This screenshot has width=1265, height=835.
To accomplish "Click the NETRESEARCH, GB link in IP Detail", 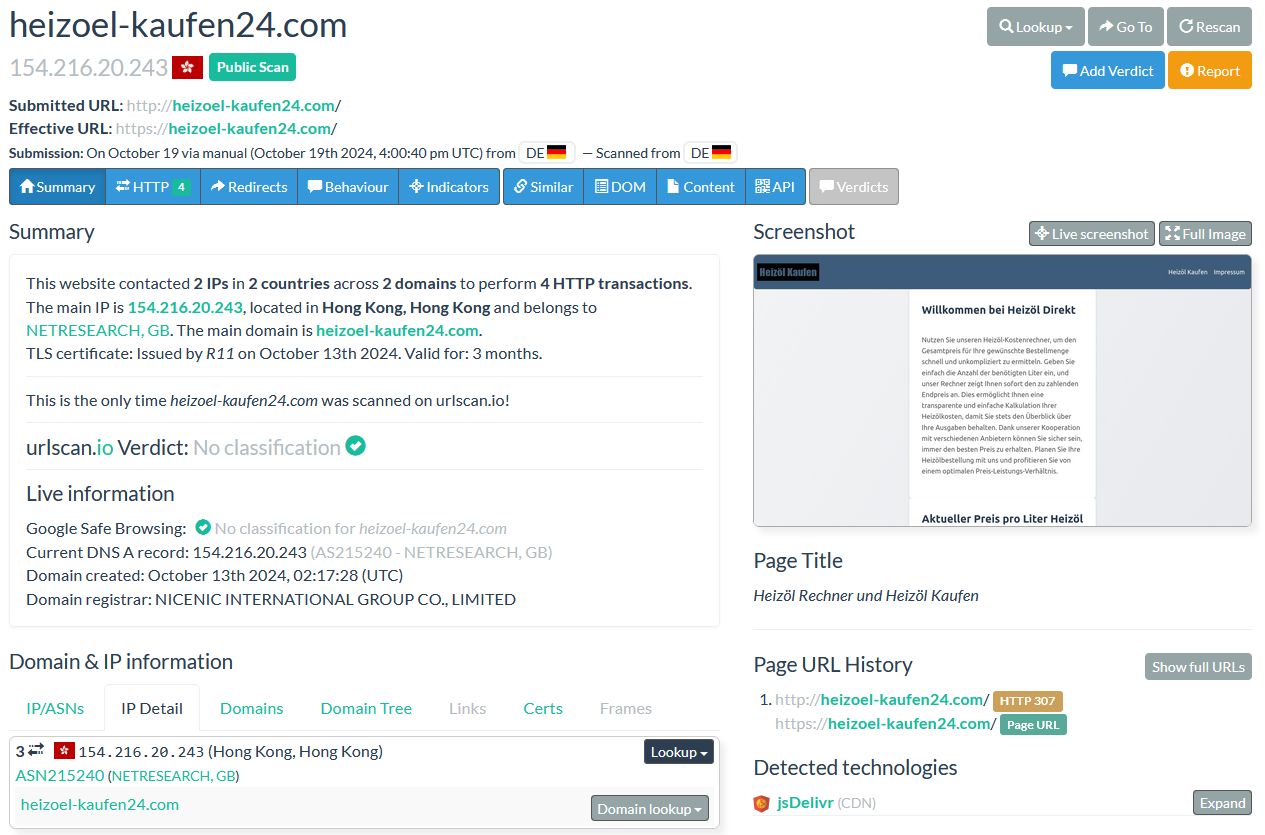I will [173, 775].
